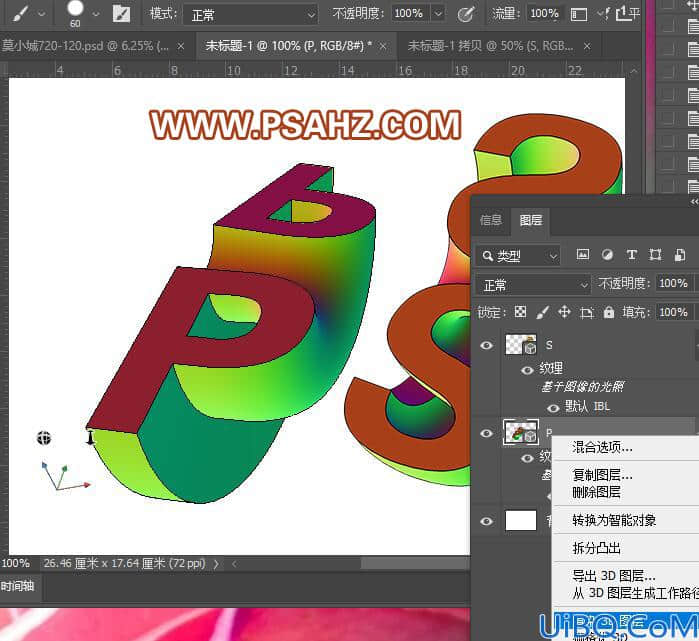699x641 pixels.
Task: Click document size info 26.46 厘米 x 17.64 厘米
Action: click(124, 563)
